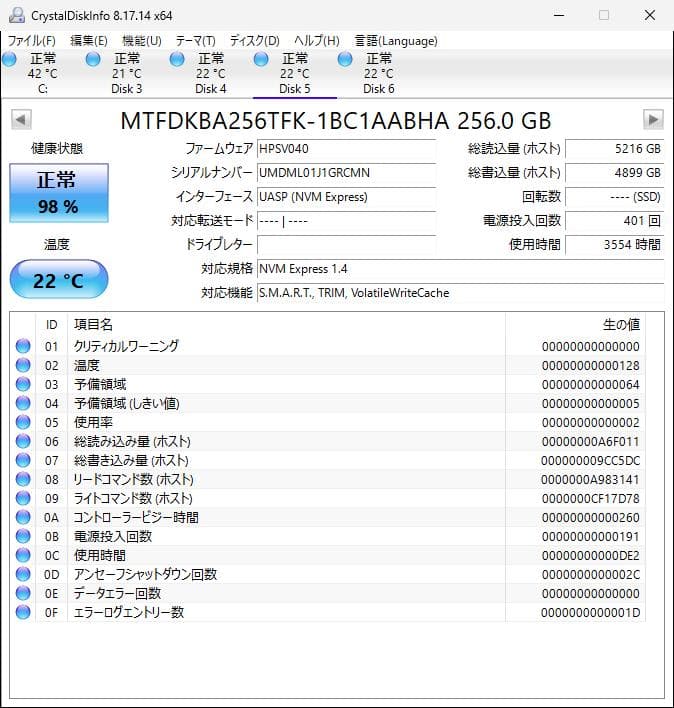Click status orb of attribute 0D アンセーフシャットダウン回数

click(23, 574)
